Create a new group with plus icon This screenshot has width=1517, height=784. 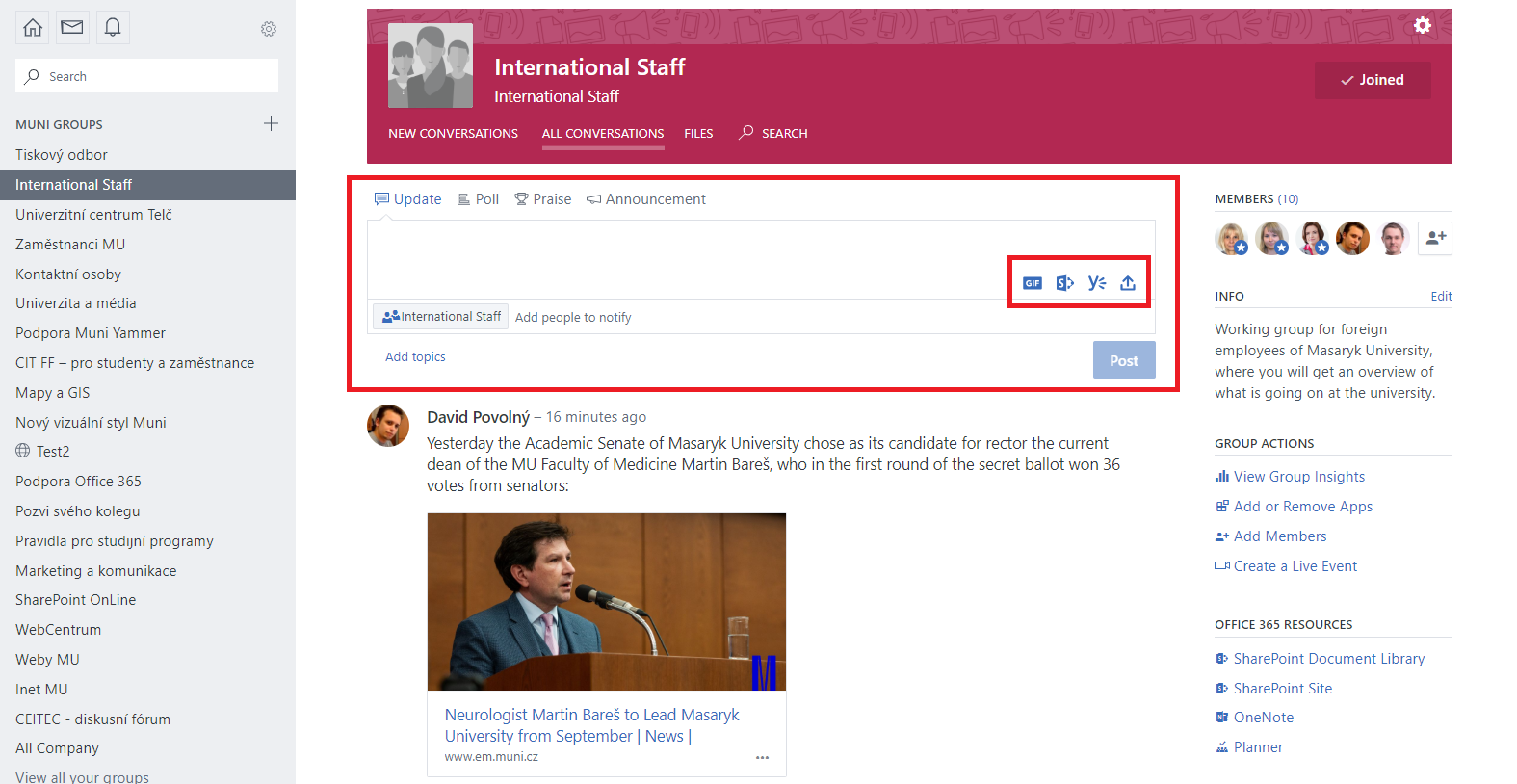(x=271, y=123)
